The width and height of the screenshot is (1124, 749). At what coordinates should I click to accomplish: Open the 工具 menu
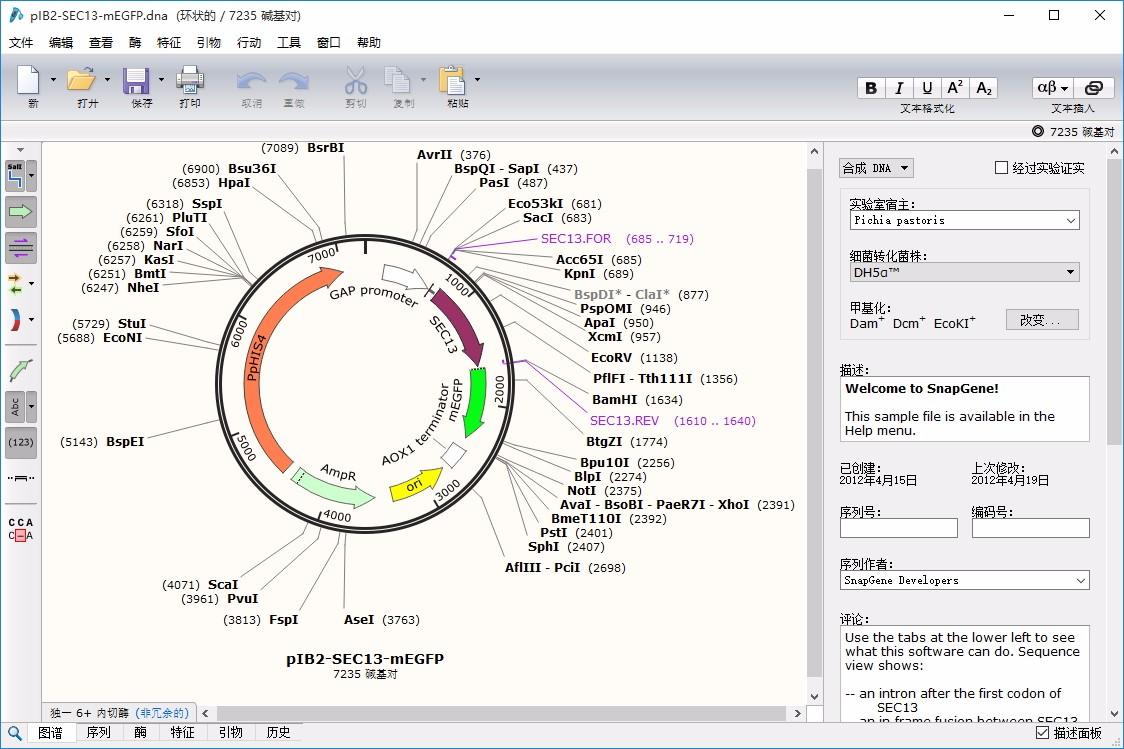click(x=289, y=42)
